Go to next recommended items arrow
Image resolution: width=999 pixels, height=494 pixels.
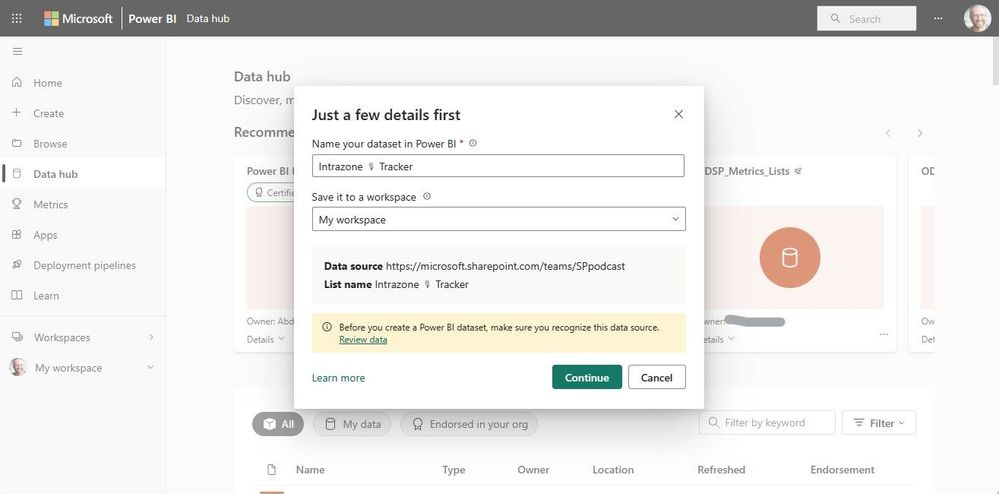point(920,133)
